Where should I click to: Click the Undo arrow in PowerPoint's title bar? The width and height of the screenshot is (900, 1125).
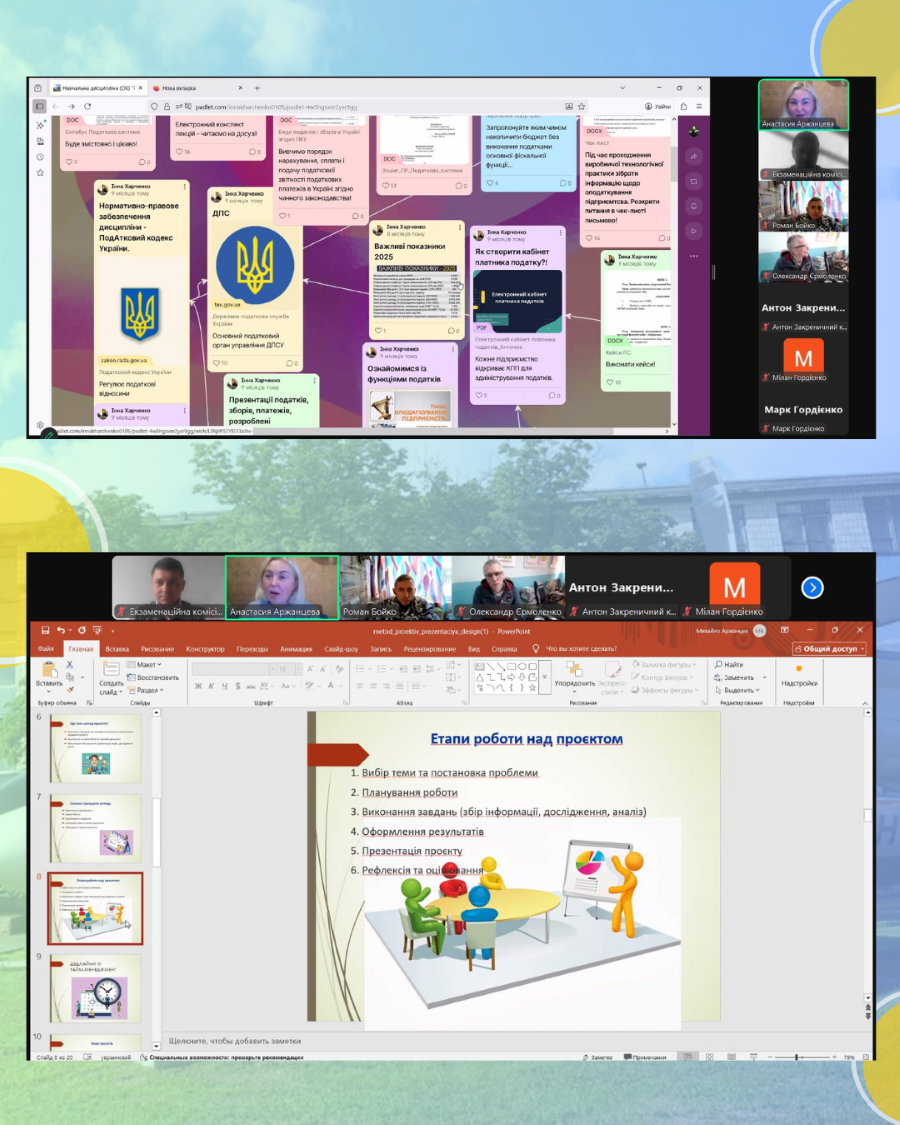tap(60, 631)
